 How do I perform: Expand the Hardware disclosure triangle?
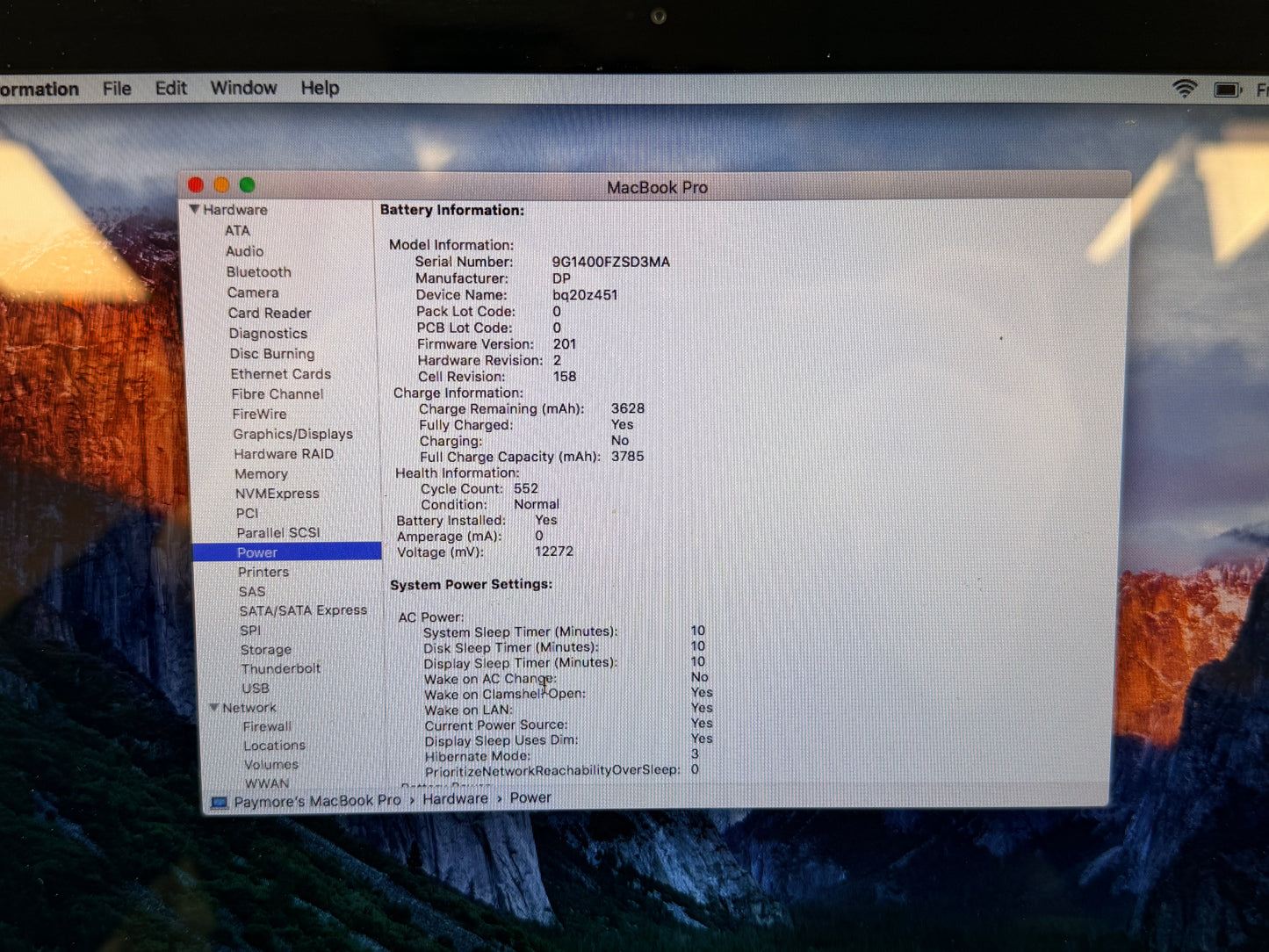pos(194,209)
